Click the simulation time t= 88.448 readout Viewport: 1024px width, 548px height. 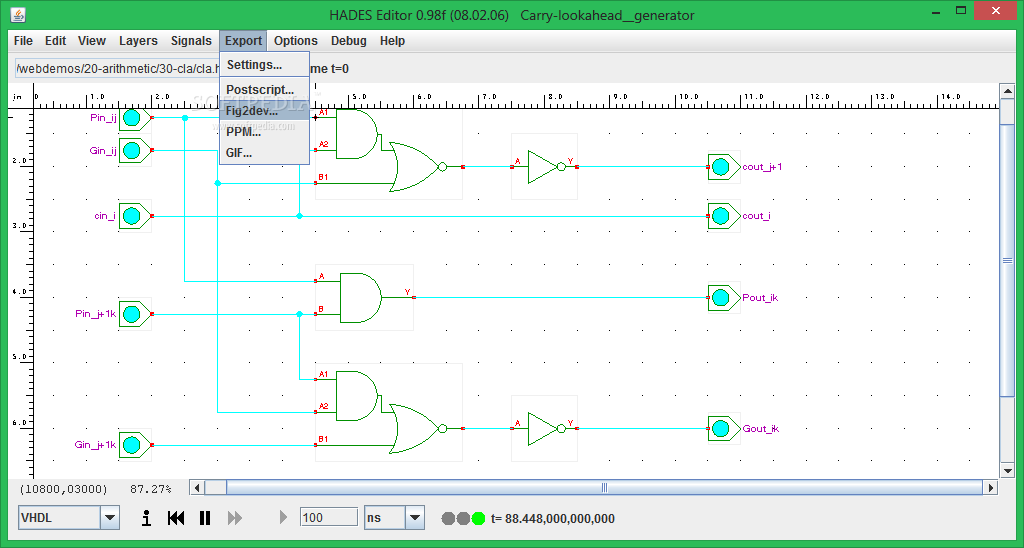click(x=552, y=519)
